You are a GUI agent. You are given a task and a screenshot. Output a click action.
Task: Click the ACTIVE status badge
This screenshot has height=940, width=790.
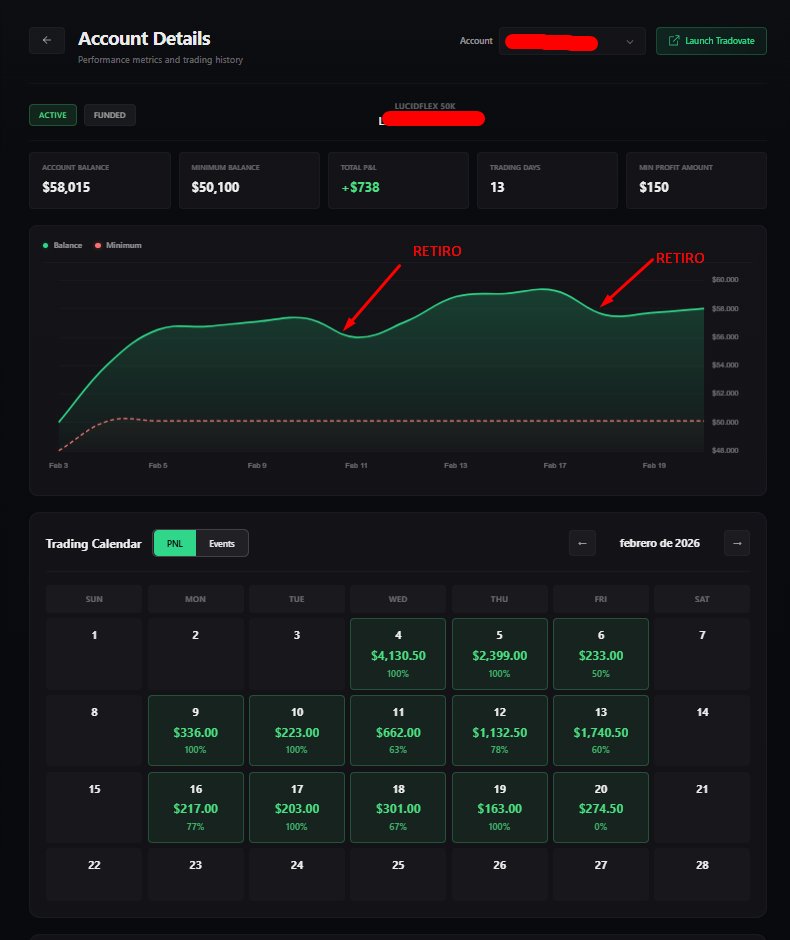tap(53, 115)
